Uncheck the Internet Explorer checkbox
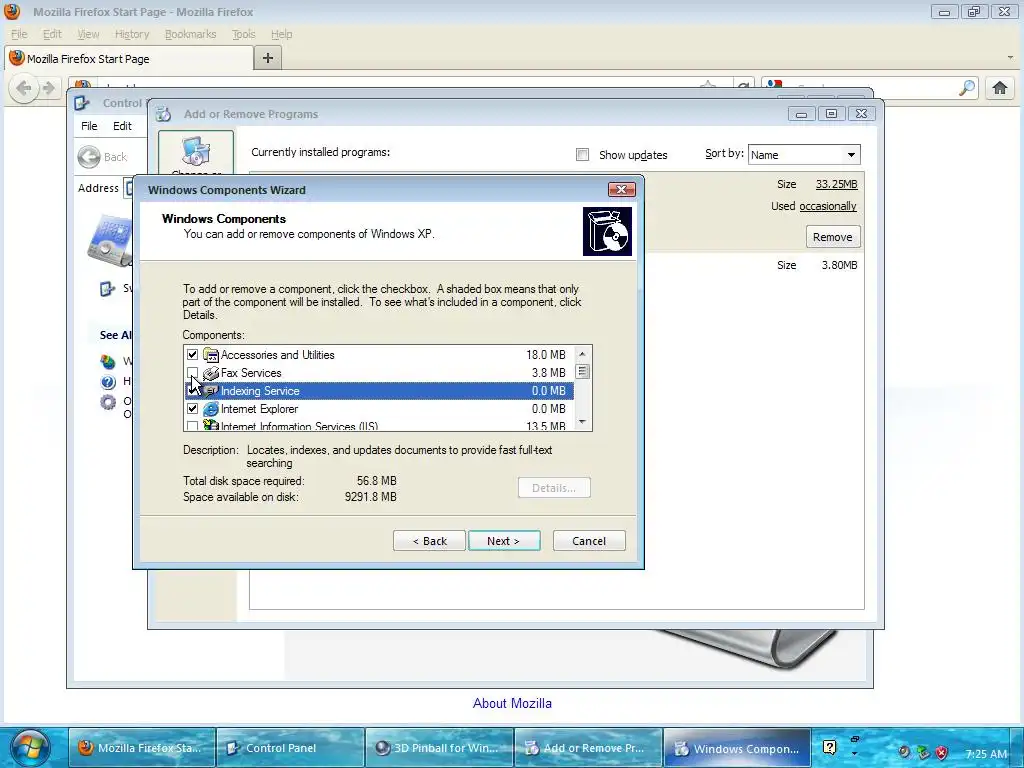The image size is (1024, 768). click(192, 409)
